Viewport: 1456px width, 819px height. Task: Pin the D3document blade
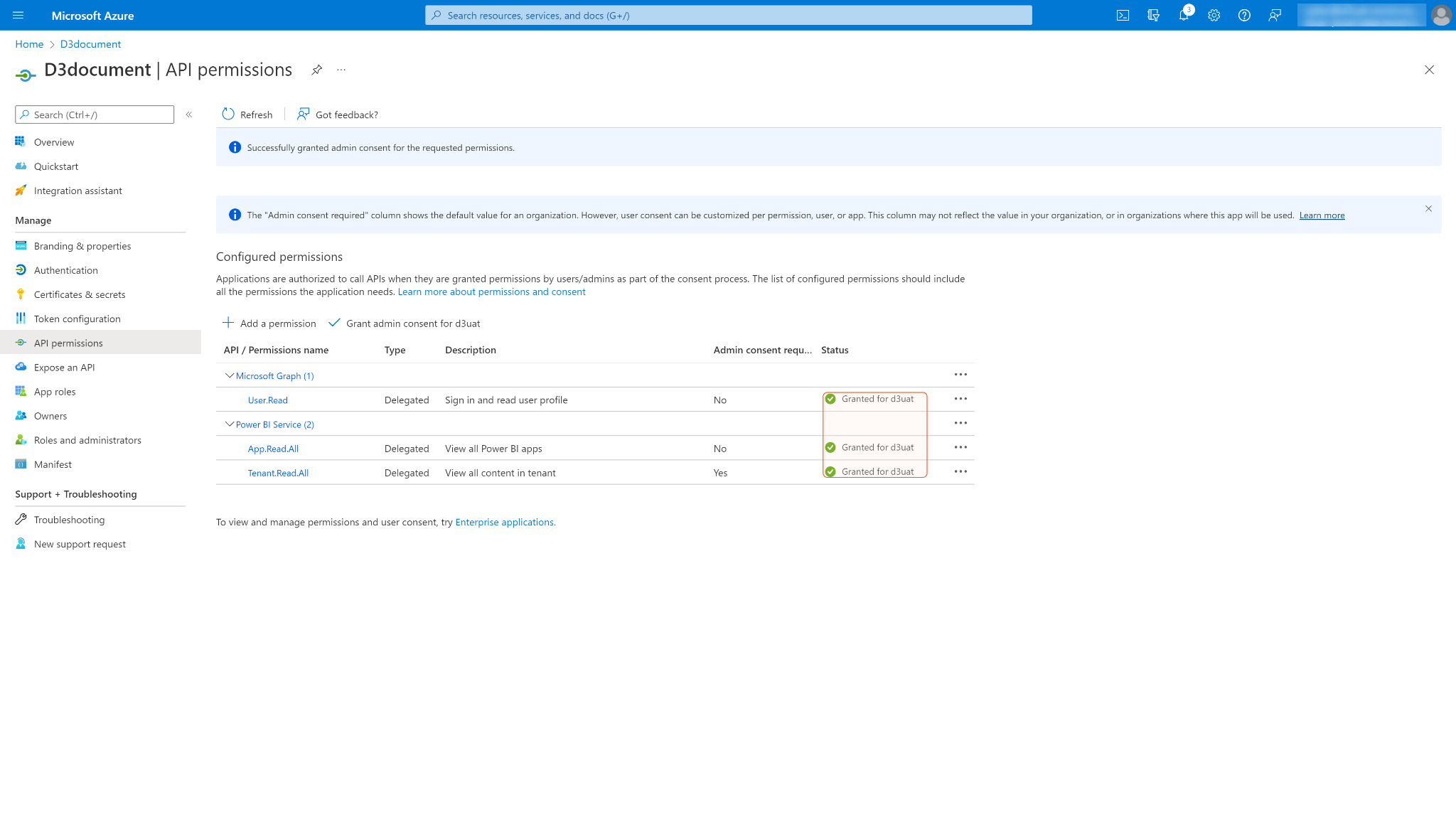316,70
